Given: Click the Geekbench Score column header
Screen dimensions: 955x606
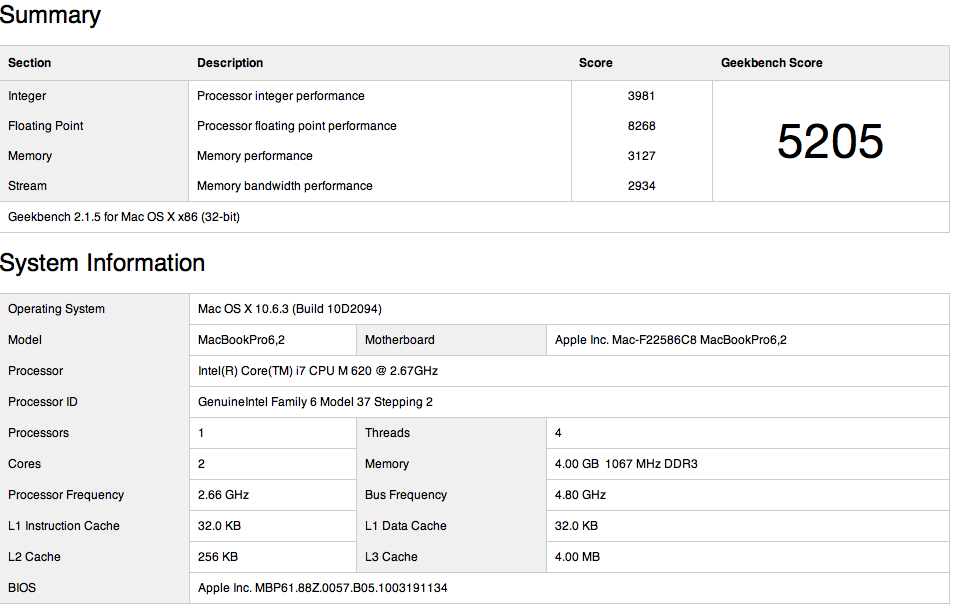Looking at the screenshot, I should [772, 63].
